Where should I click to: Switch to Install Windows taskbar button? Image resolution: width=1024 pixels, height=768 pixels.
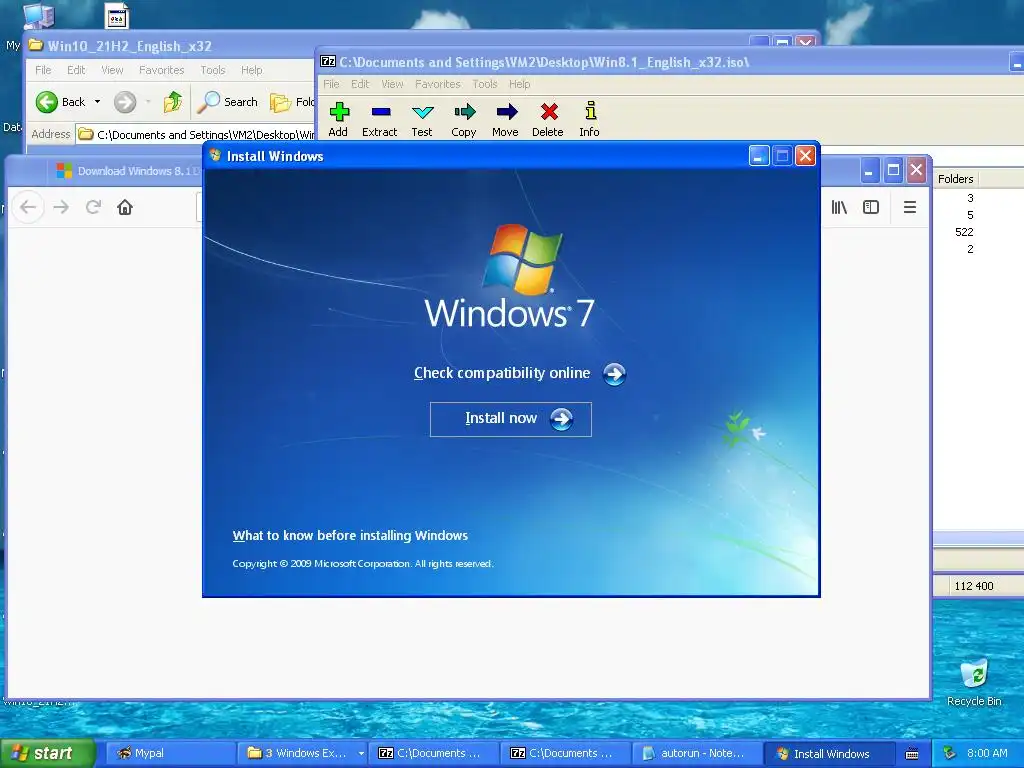[828, 754]
